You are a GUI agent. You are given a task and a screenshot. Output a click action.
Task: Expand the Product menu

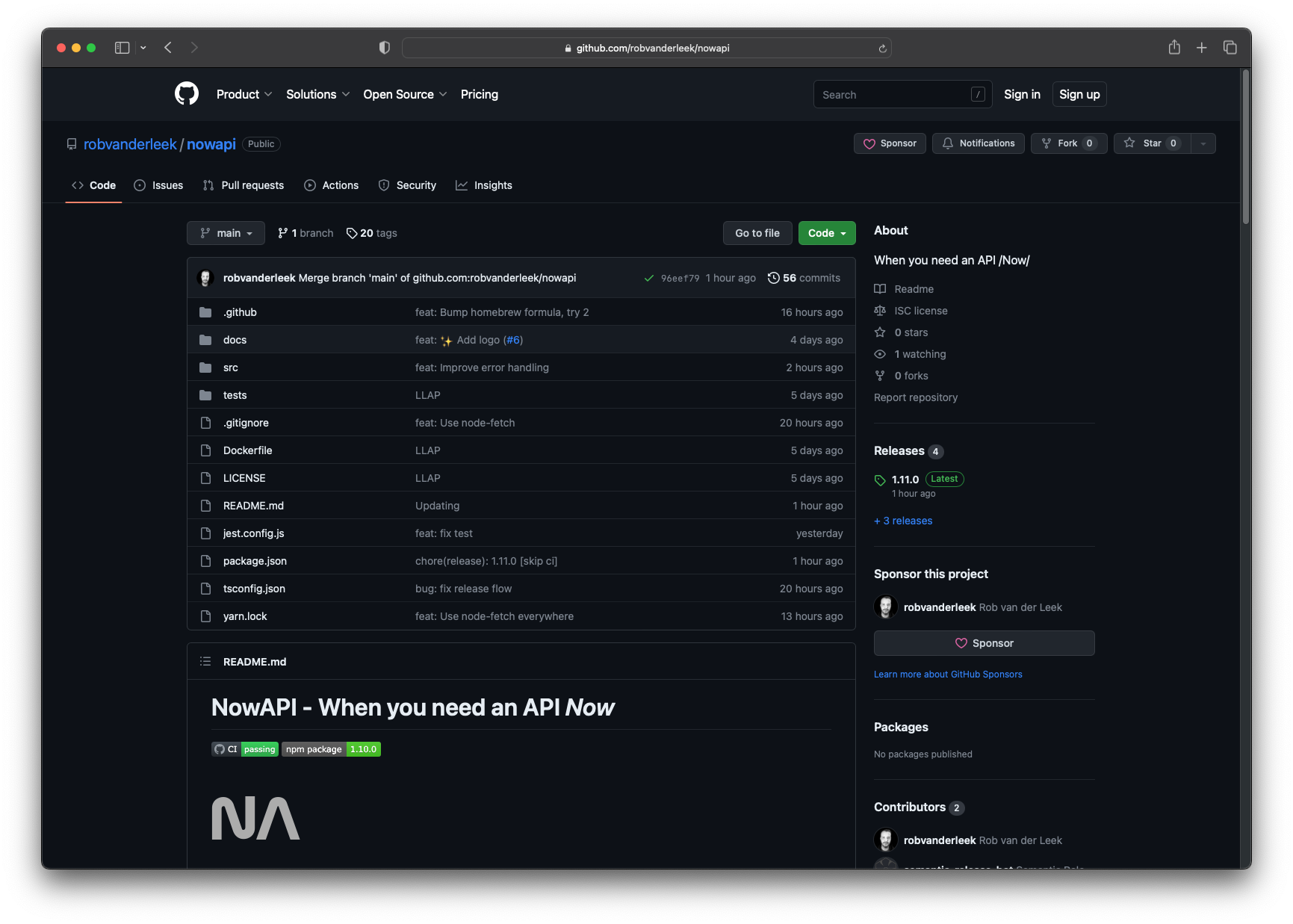point(244,94)
